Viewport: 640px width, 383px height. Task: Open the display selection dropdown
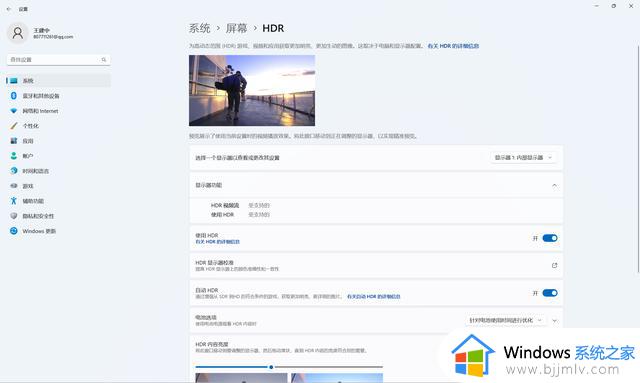coord(523,158)
